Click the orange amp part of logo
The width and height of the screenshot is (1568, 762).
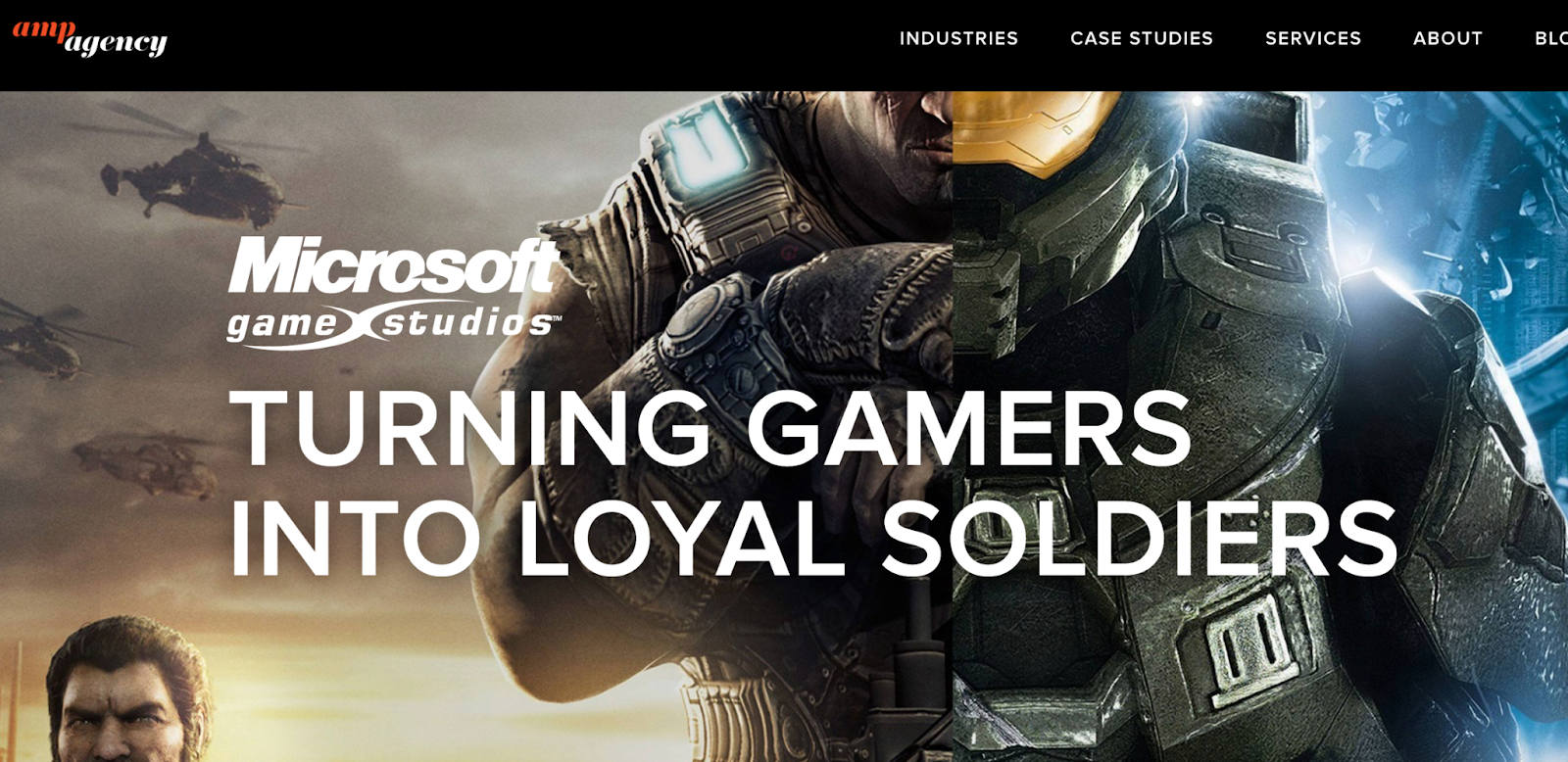(x=43, y=29)
